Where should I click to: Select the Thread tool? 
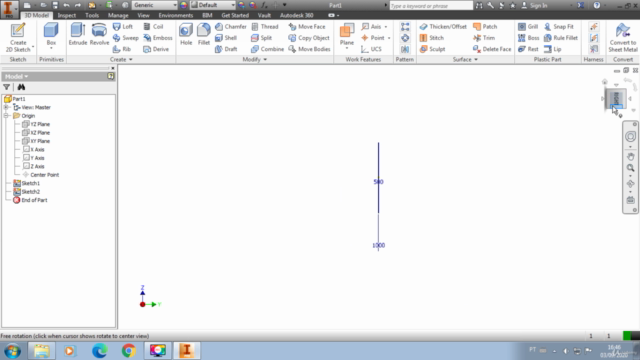[265, 27]
